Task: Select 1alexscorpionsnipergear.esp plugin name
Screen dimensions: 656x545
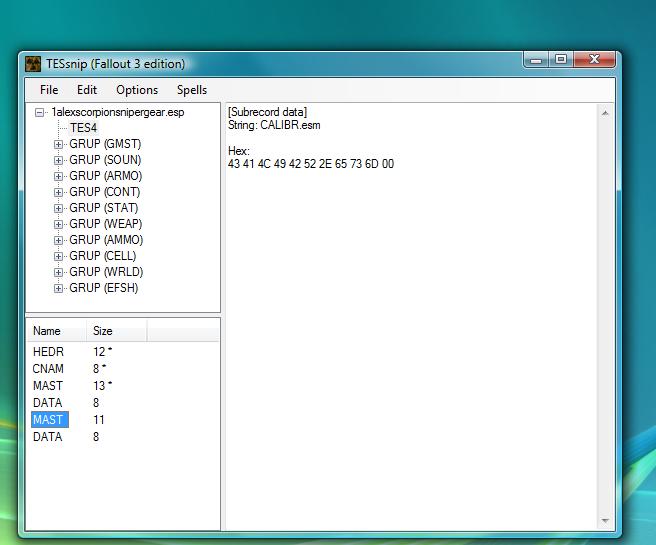Action: pos(118,112)
